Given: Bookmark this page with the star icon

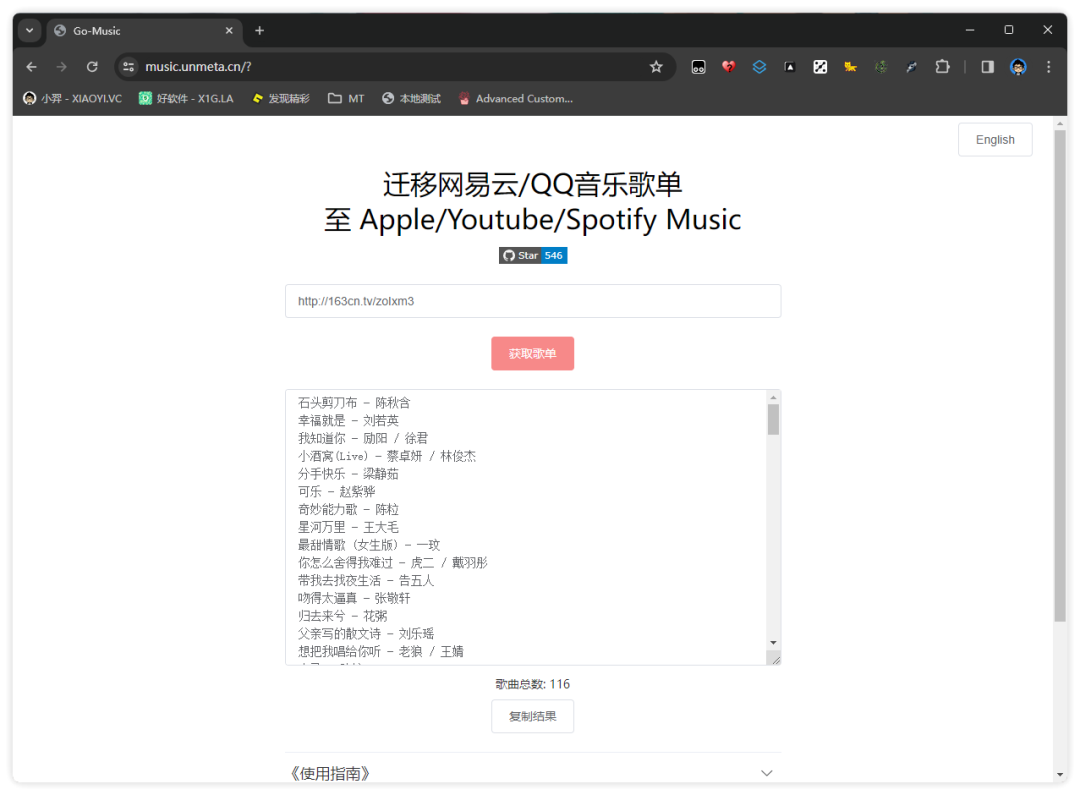Looking at the screenshot, I should click(656, 67).
